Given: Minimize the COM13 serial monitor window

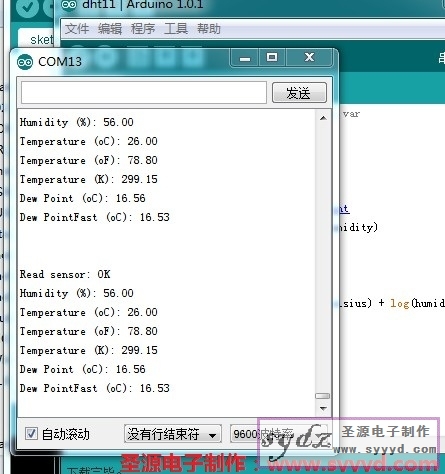Looking at the screenshot, I should (245, 58).
